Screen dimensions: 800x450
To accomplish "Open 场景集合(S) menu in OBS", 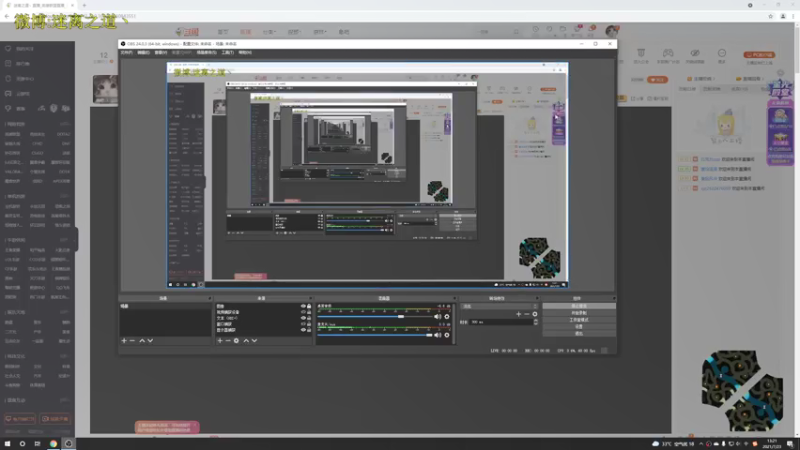I will pos(207,53).
